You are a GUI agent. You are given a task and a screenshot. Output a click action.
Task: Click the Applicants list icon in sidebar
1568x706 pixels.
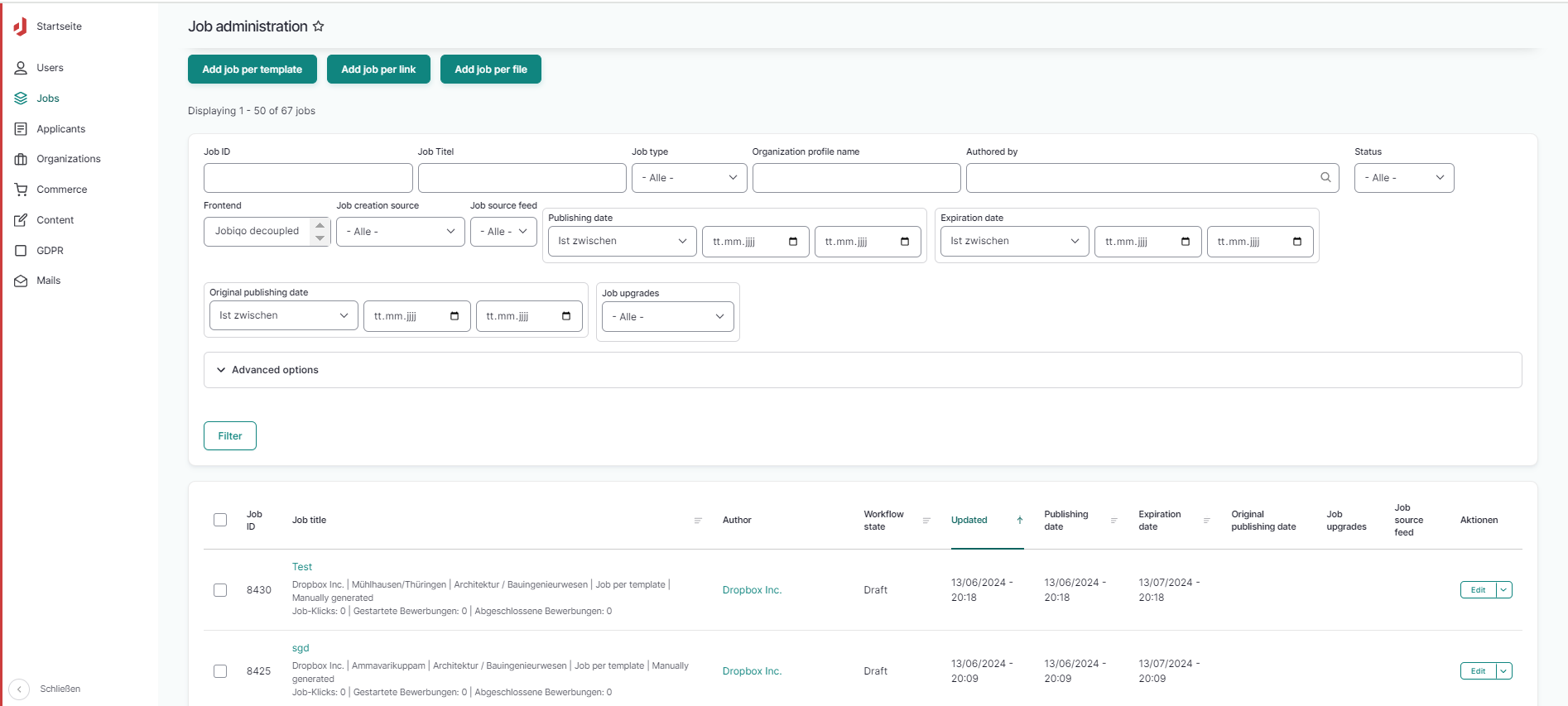click(21, 129)
